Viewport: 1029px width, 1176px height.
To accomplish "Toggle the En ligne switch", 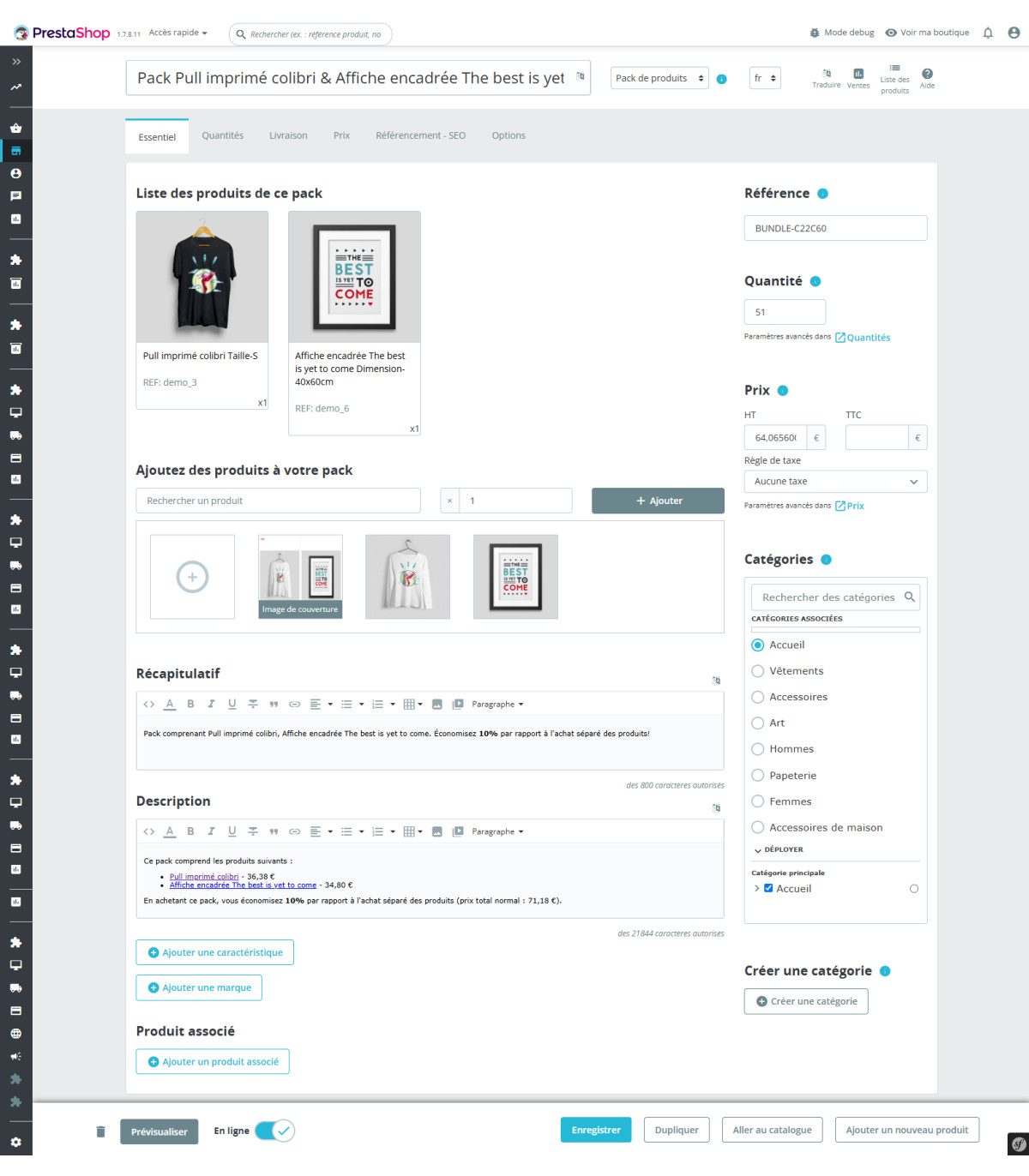I will pos(274,1131).
